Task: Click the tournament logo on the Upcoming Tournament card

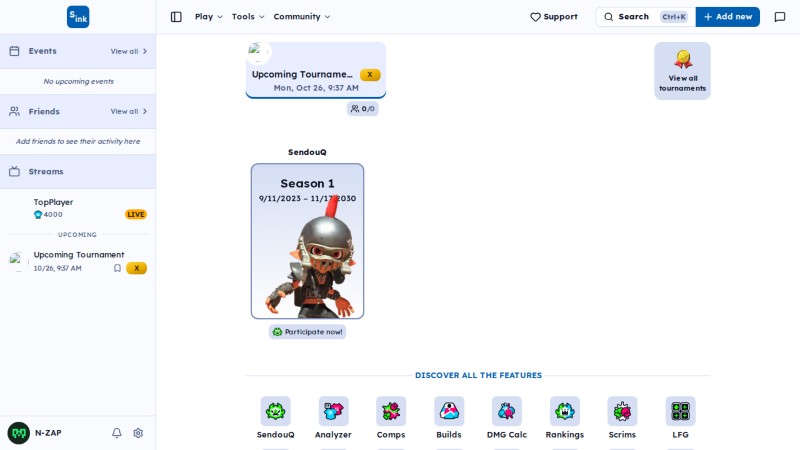Action: coord(258,52)
